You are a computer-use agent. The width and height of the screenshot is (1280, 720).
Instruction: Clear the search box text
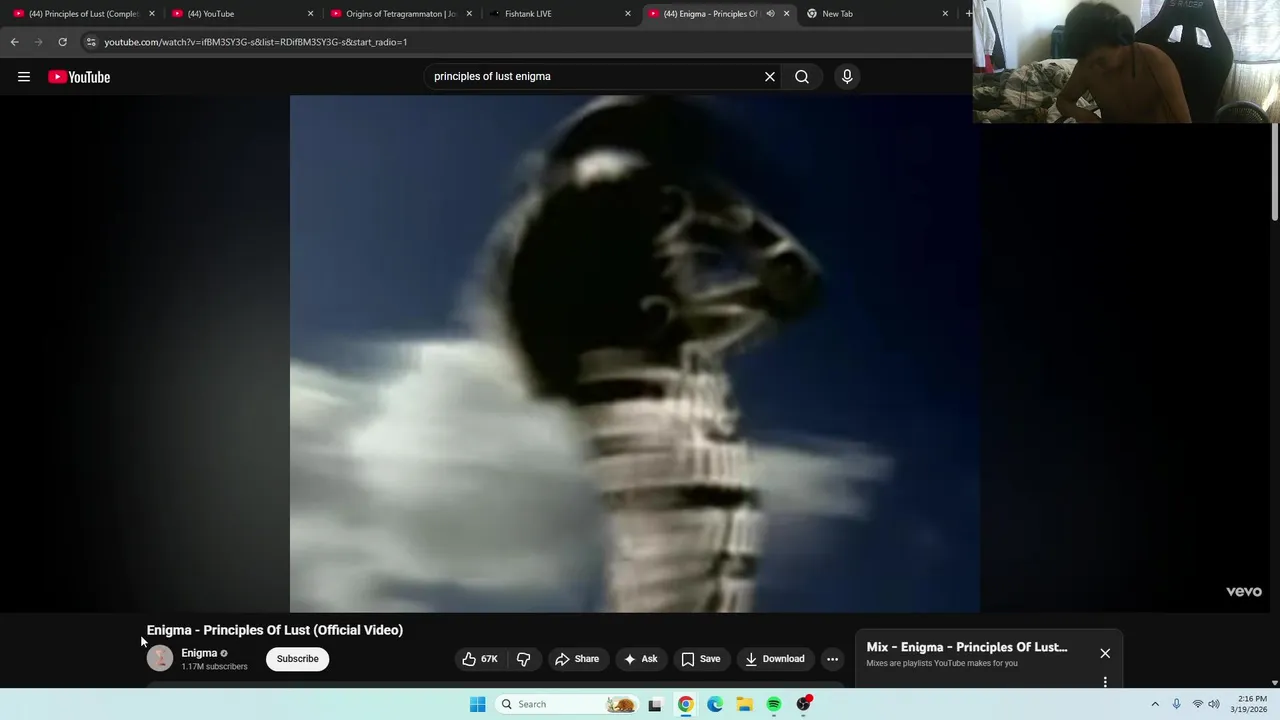coord(770,77)
